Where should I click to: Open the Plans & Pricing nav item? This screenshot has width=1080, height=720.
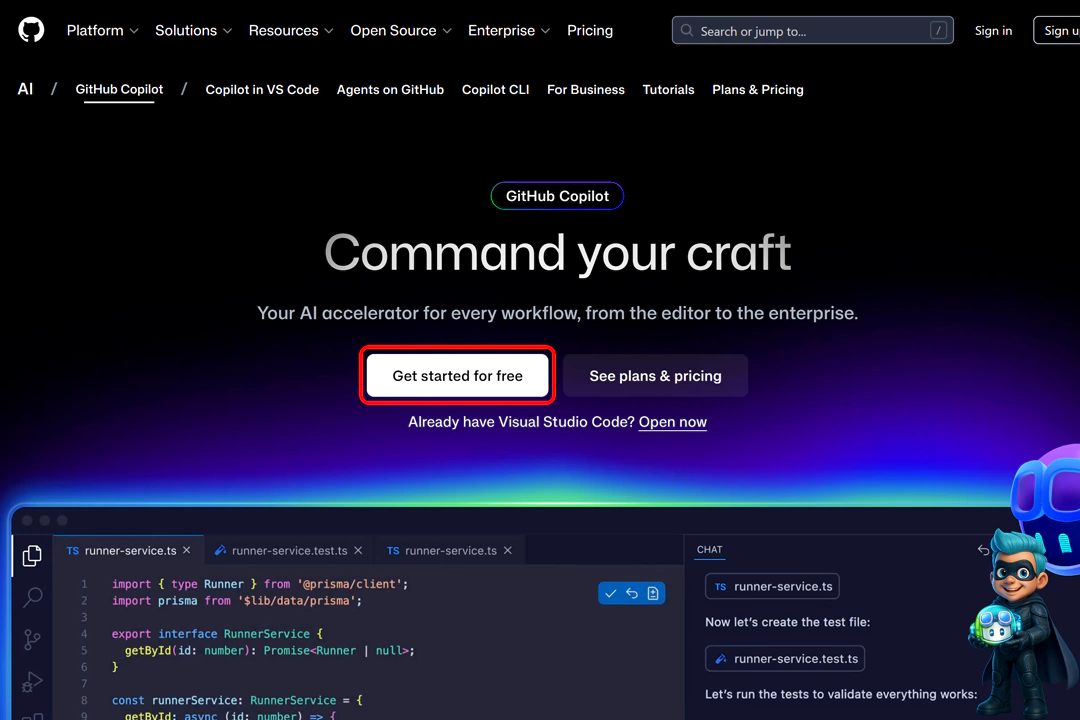(x=757, y=90)
